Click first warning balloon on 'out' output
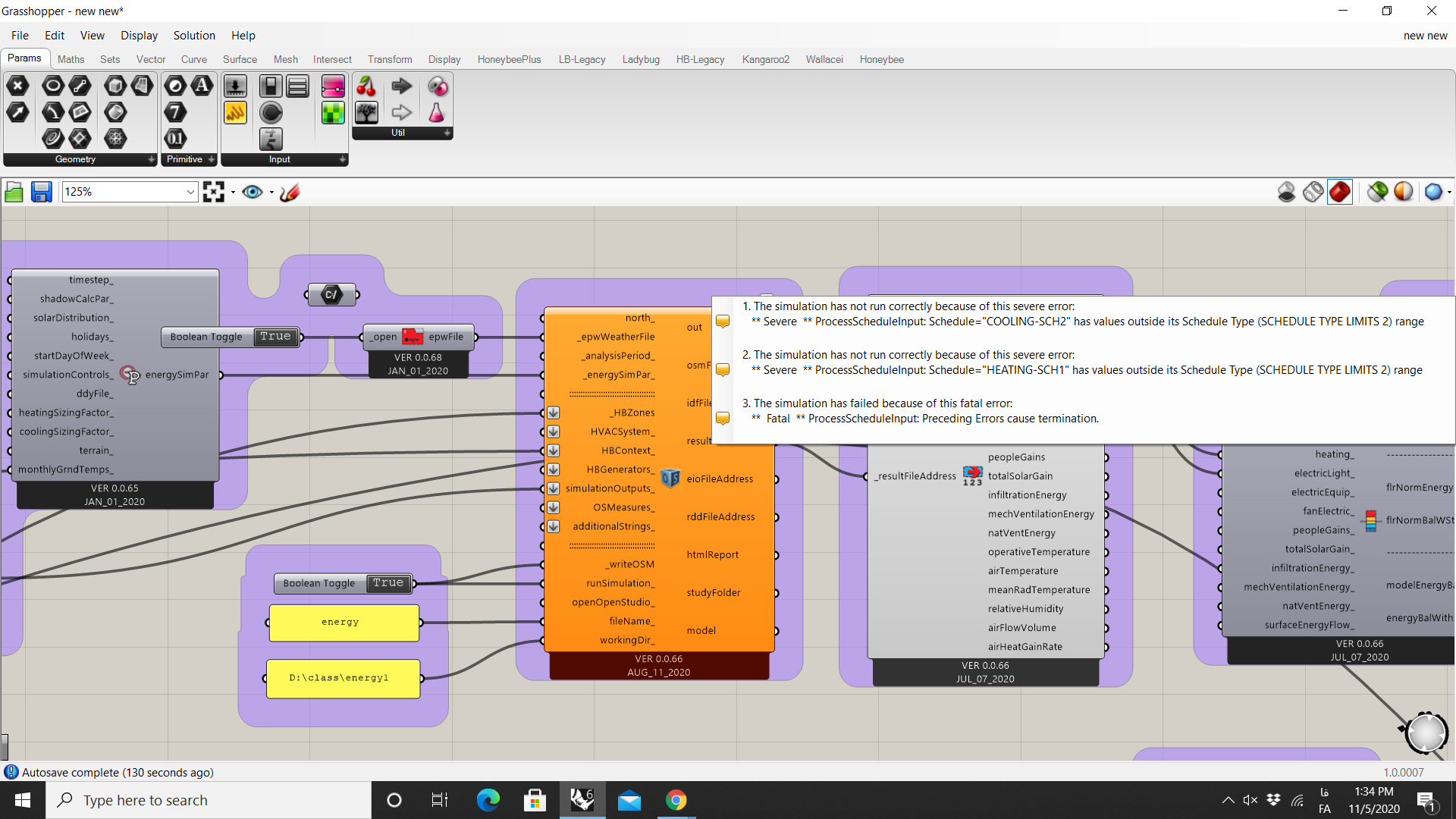The image size is (1456, 819). click(x=723, y=322)
